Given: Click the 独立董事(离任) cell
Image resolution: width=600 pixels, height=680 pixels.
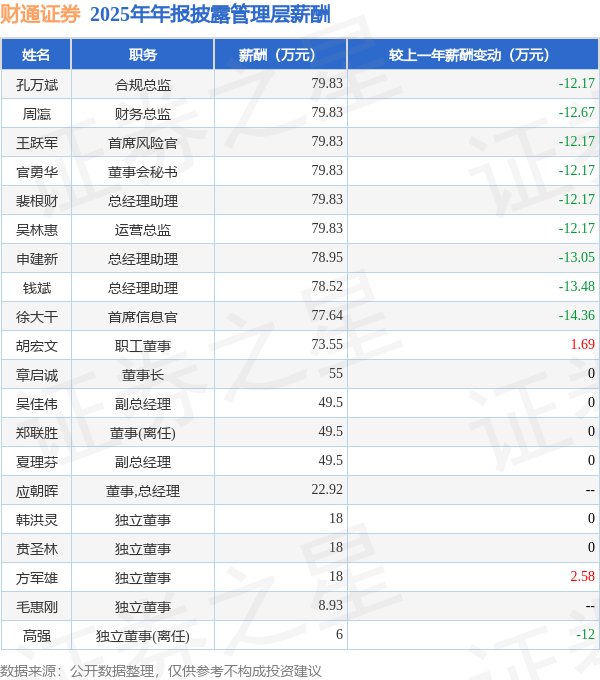Looking at the screenshot, I should pos(143,636).
